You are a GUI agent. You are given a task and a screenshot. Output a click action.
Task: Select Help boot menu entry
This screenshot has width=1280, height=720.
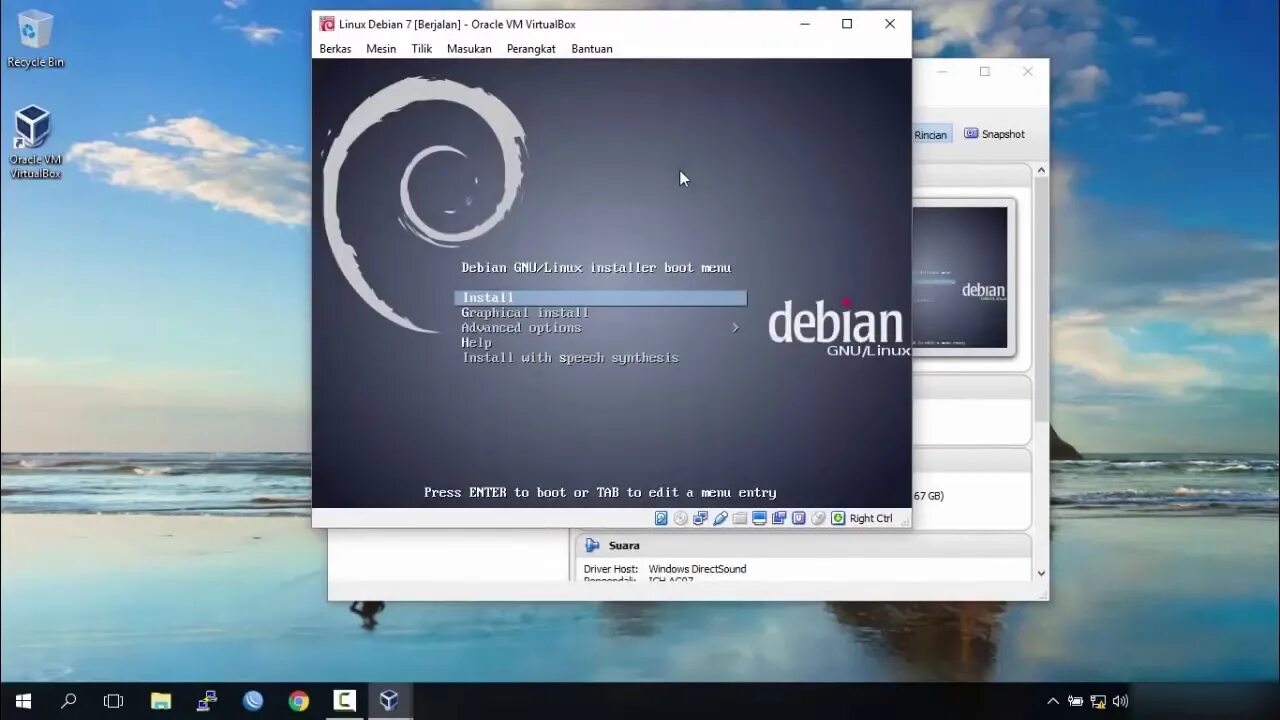click(476, 343)
